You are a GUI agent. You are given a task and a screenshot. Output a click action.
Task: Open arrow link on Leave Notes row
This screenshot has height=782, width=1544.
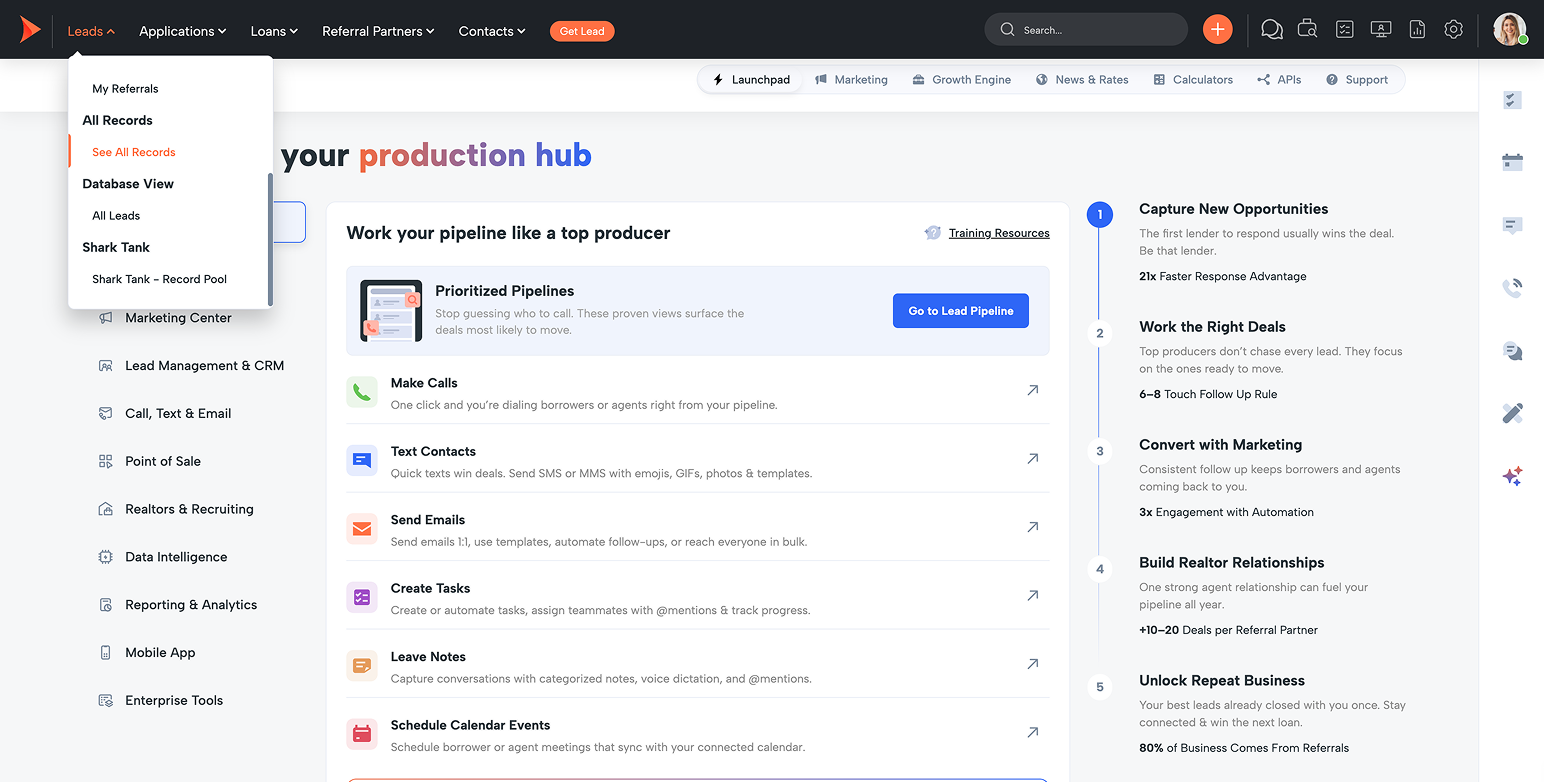[x=1033, y=663]
